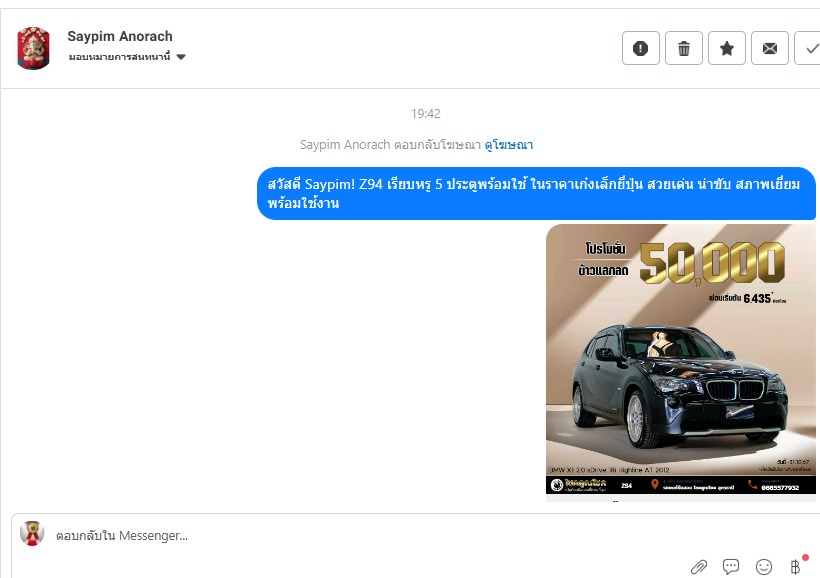The width and height of the screenshot is (820, 578).
Task: Star this conversation for follow-up
Action: [x=726, y=48]
